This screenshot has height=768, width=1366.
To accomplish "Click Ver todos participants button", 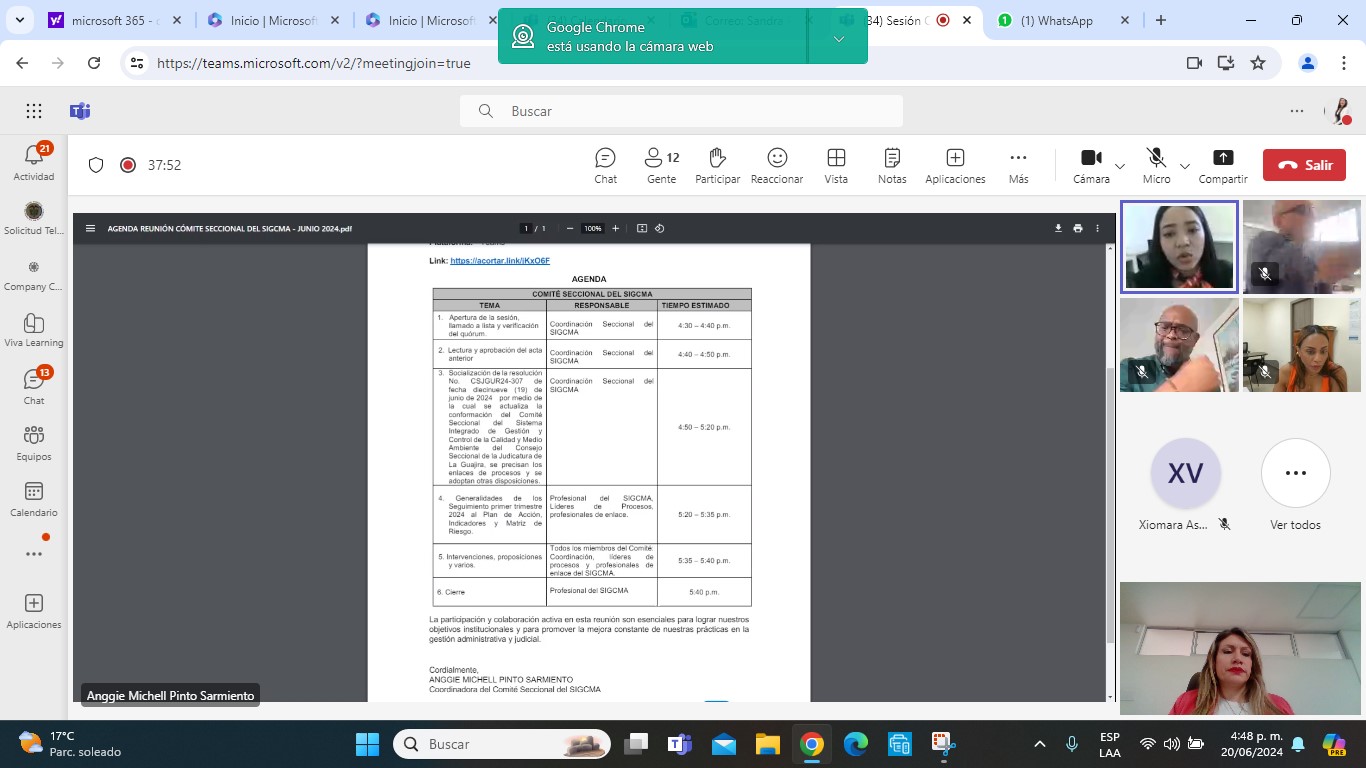I will click(x=1295, y=485).
